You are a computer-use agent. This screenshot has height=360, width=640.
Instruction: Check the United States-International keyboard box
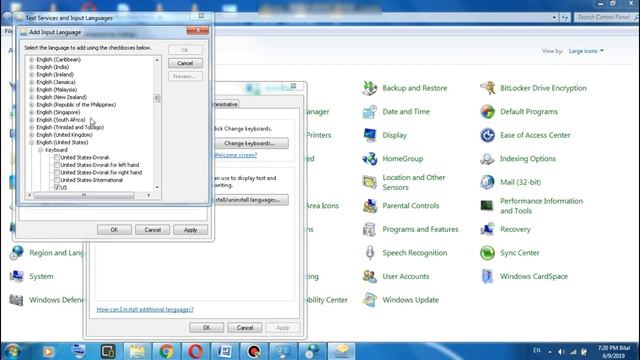tap(57, 180)
